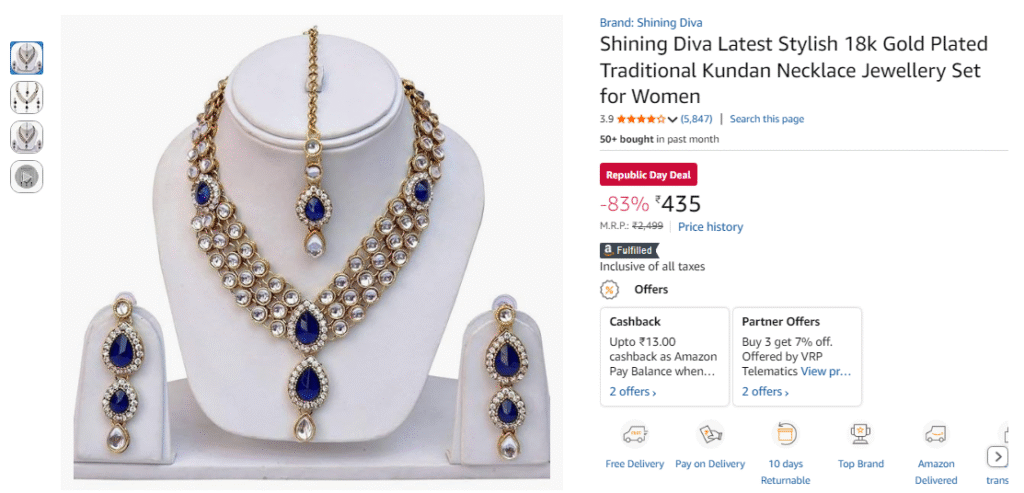Select the third product image thumbnail
Viewport: 1024px width, 493px height.
[x=26, y=136]
